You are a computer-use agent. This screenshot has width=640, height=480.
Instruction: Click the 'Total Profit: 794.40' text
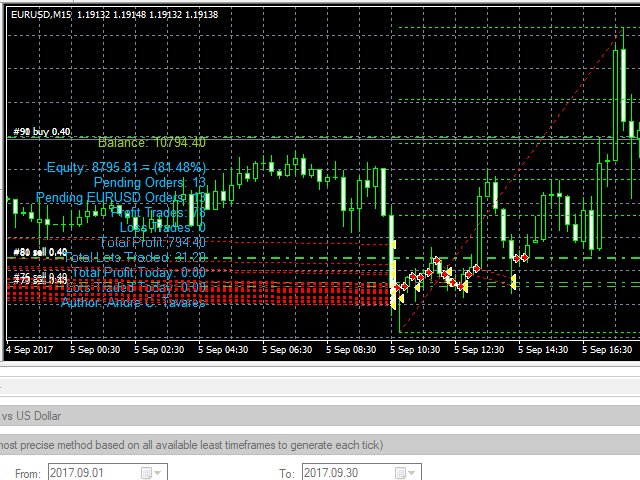pyautogui.click(x=153, y=242)
